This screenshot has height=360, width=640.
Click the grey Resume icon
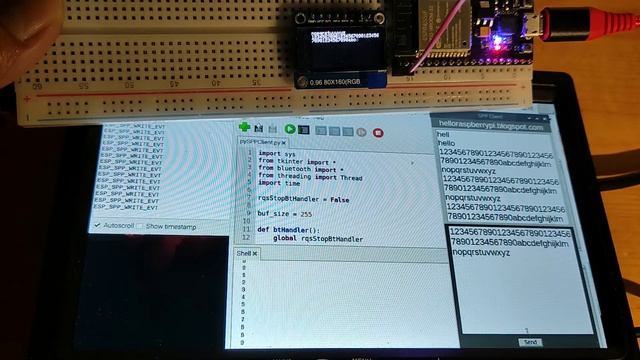tap(361, 132)
